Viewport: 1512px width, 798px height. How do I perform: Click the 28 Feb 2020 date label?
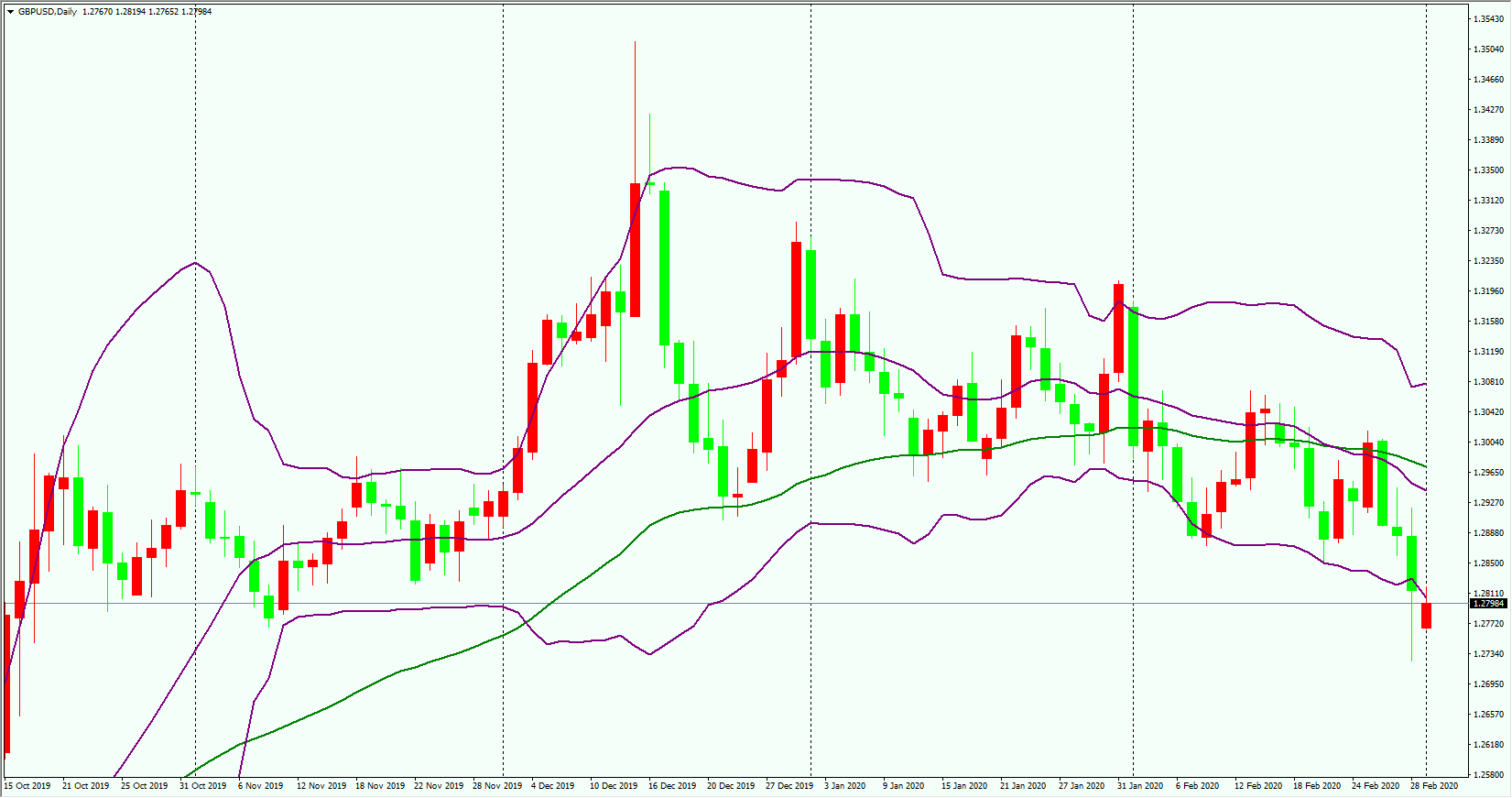pyautogui.click(x=1434, y=786)
